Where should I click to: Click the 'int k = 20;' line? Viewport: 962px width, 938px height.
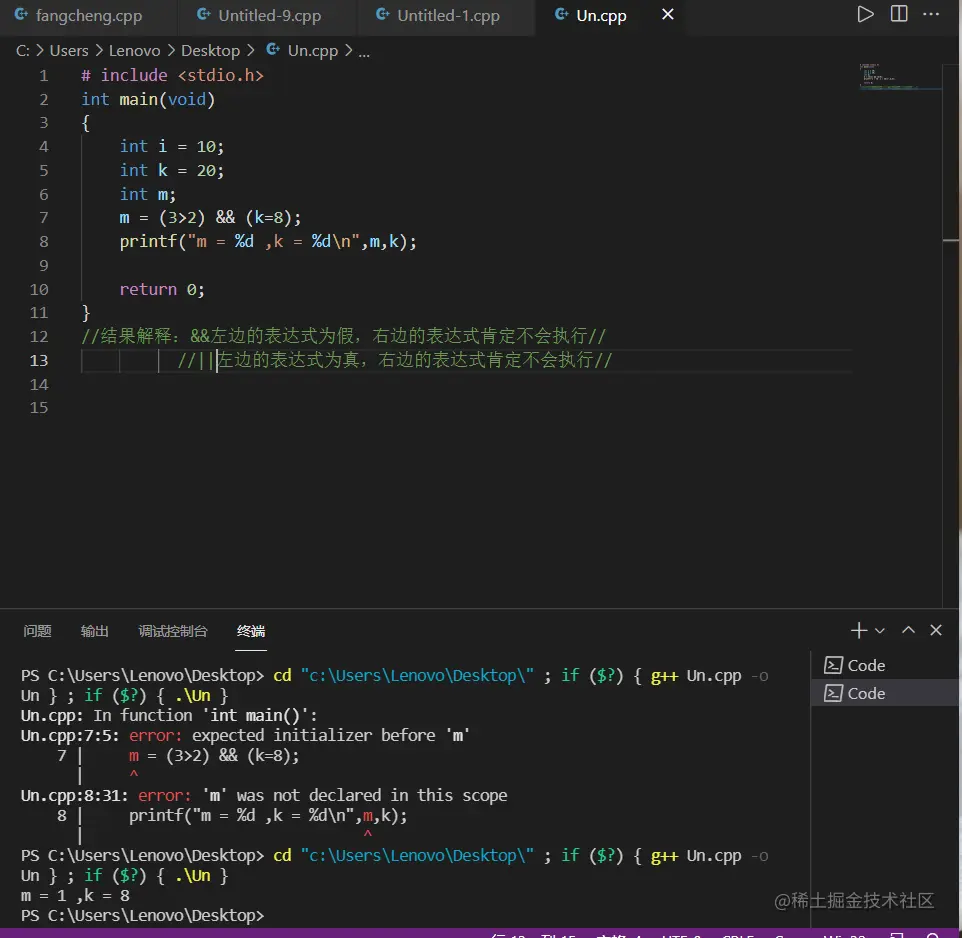[x=172, y=171]
